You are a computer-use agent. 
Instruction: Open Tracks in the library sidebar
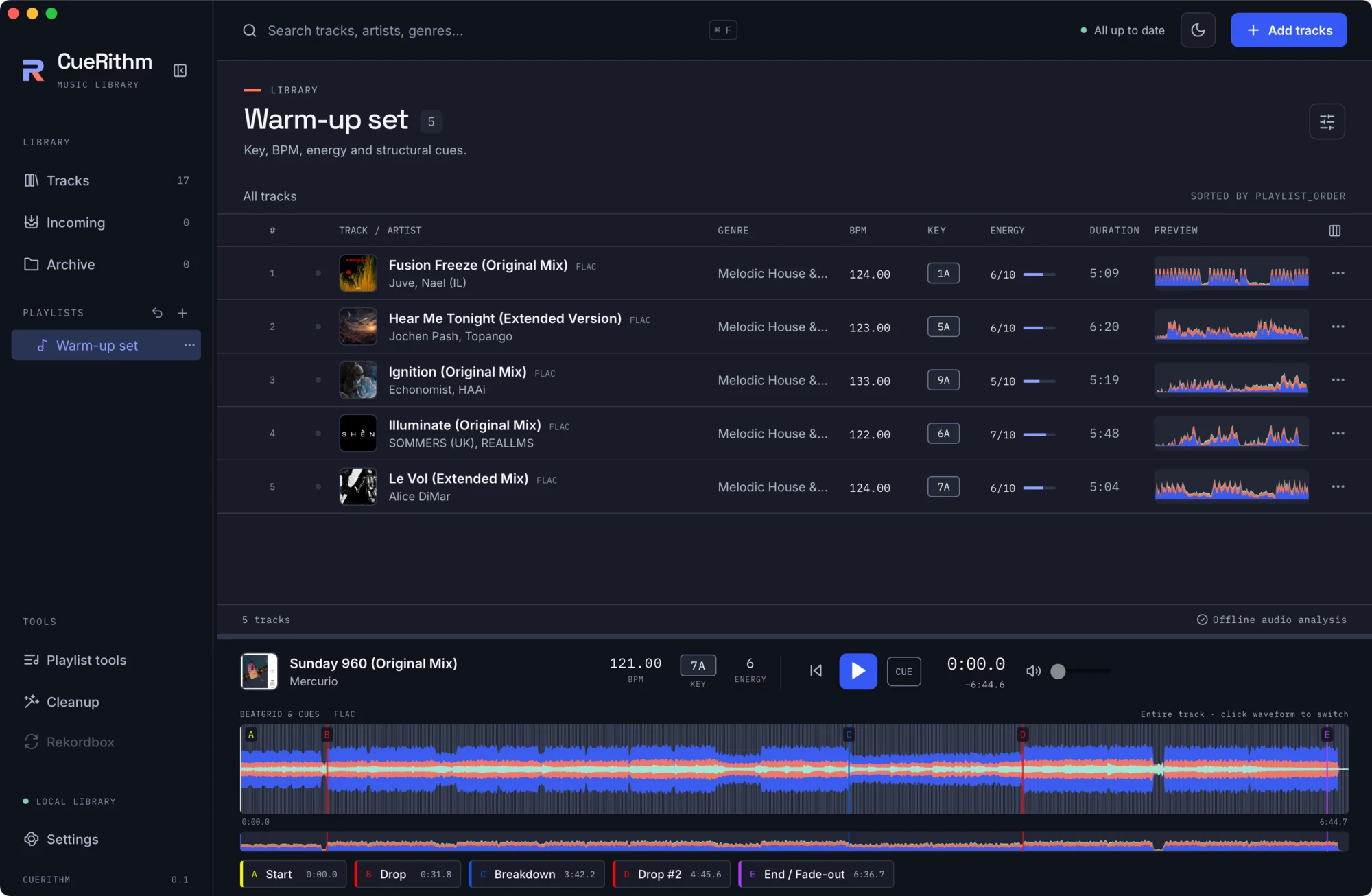tap(106, 180)
